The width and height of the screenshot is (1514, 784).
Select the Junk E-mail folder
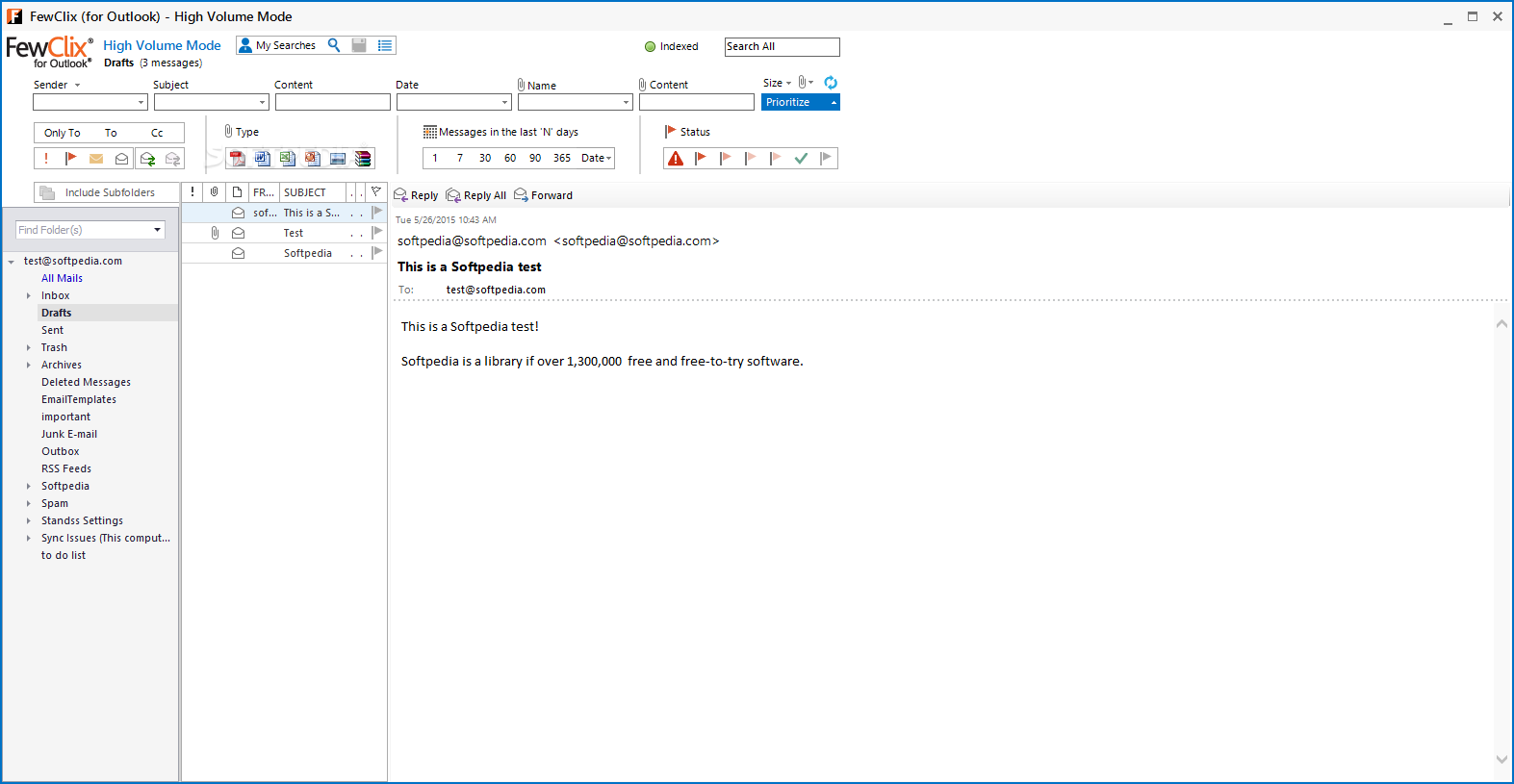(x=69, y=435)
